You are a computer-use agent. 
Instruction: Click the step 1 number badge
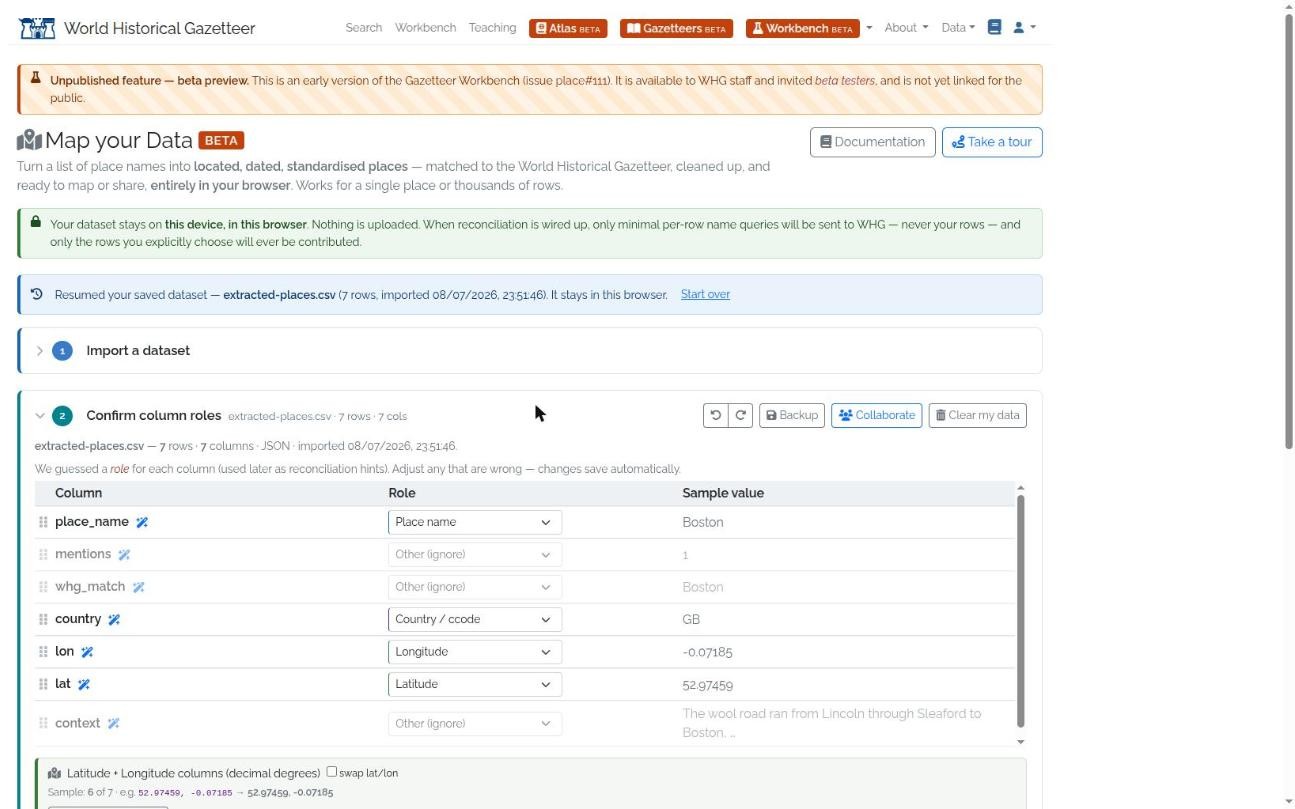[62, 351]
